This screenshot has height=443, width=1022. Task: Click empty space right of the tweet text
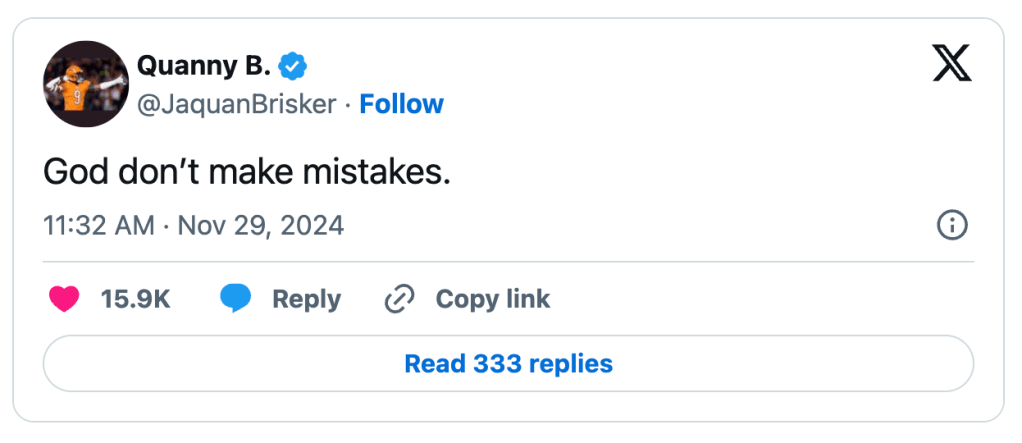click(x=700, y=172)
